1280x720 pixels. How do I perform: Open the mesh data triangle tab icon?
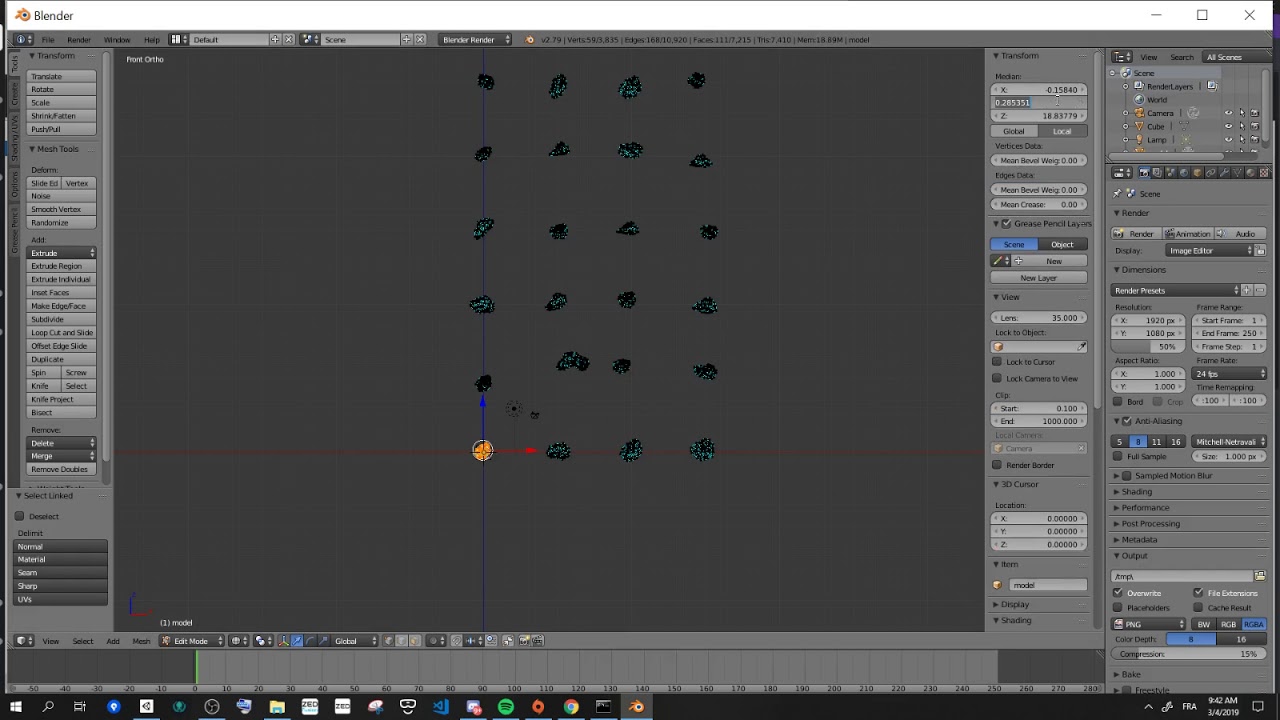1237,172
